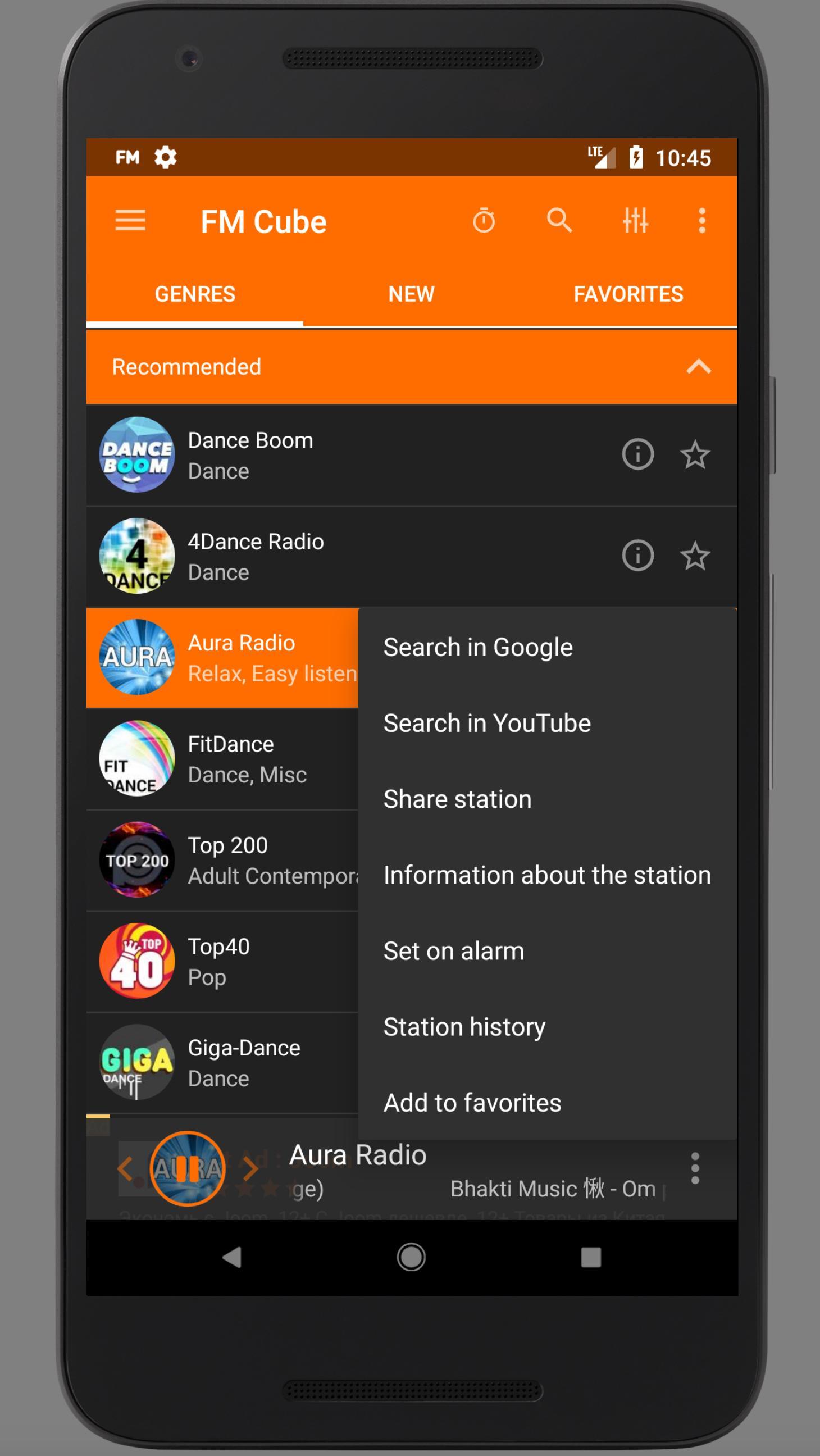Select the highlighted Aura Radio row
Image resolution: width=820 pixels, height=1456 pixels.
click(x=222, y=657)
